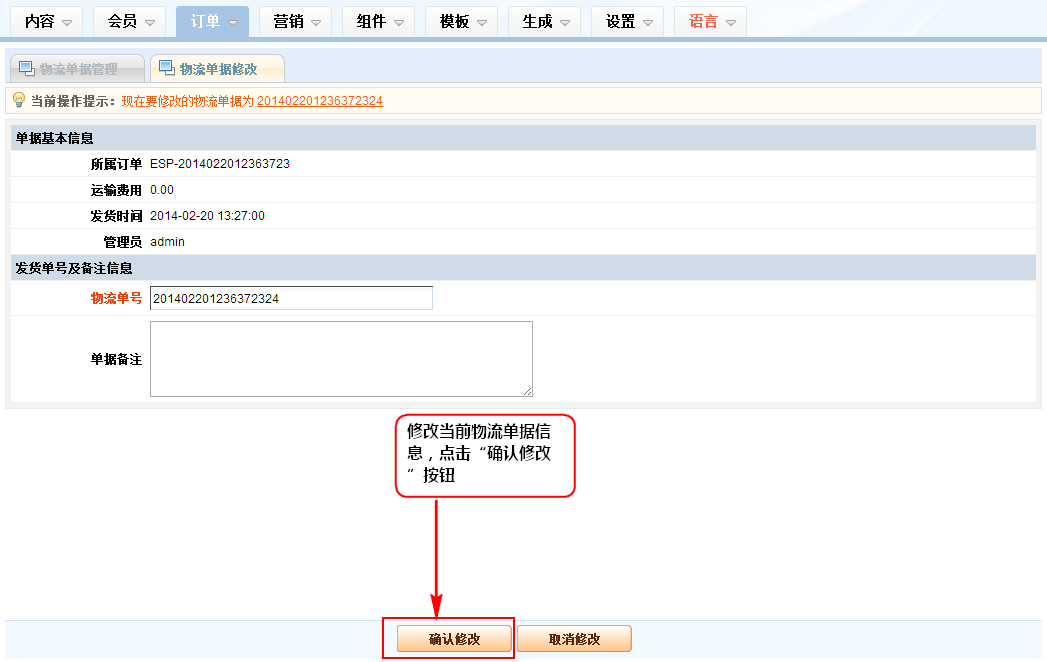
Task: Open the logistics number link 201402201236372324
Action: pos(320,101)
